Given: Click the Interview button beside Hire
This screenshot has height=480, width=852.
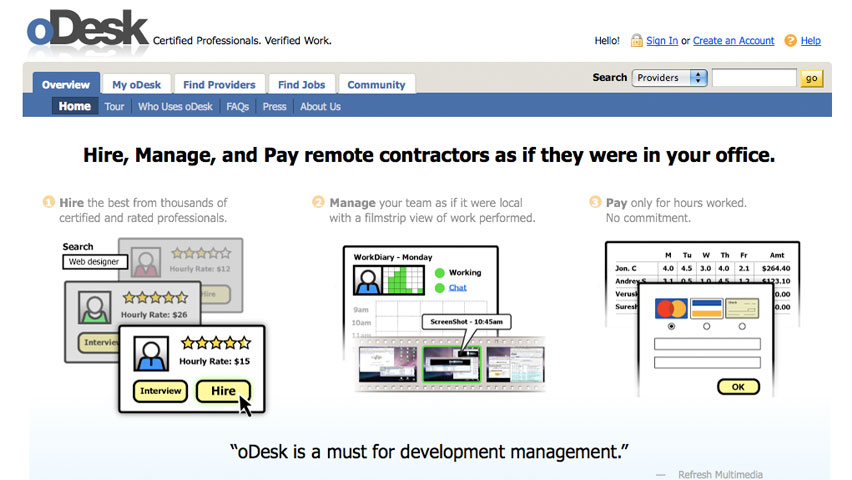Looking at the screenshot, I should pos(160,391).
